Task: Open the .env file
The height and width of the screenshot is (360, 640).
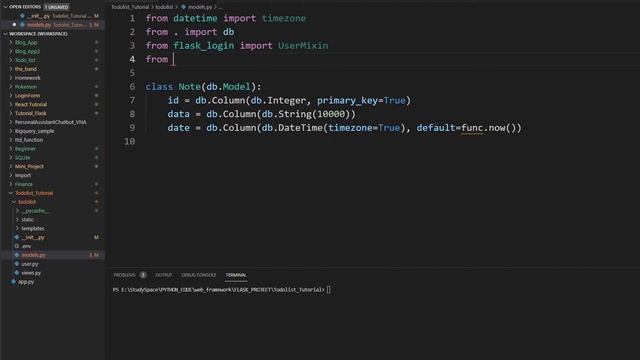Action: tap(26, 246)
